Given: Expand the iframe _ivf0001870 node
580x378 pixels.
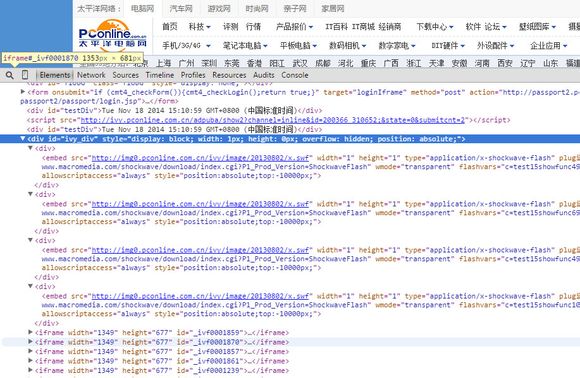Looking at the screenshot, I should 31,342.
